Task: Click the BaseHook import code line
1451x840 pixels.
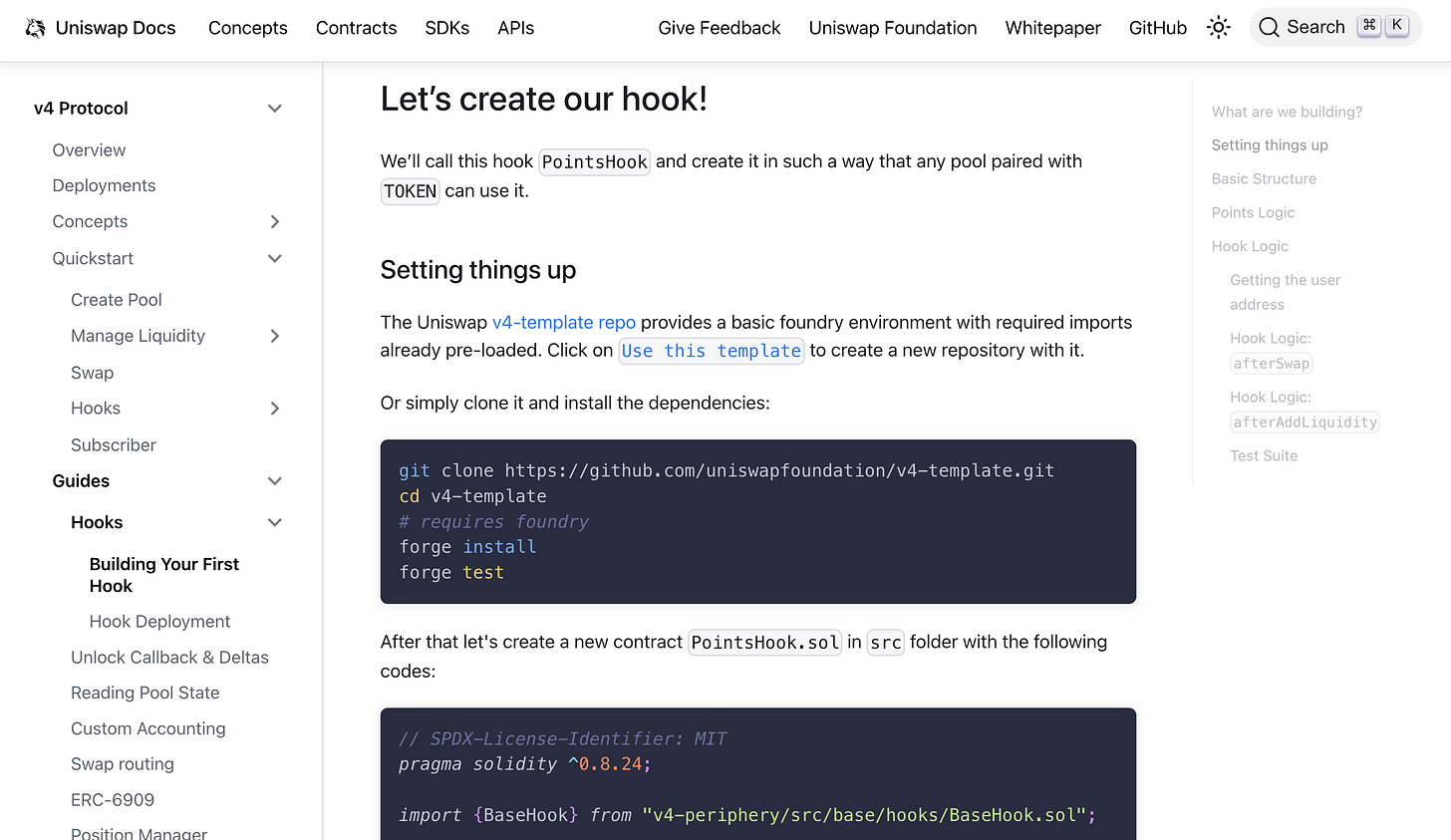Action: [x=747, y=815]
